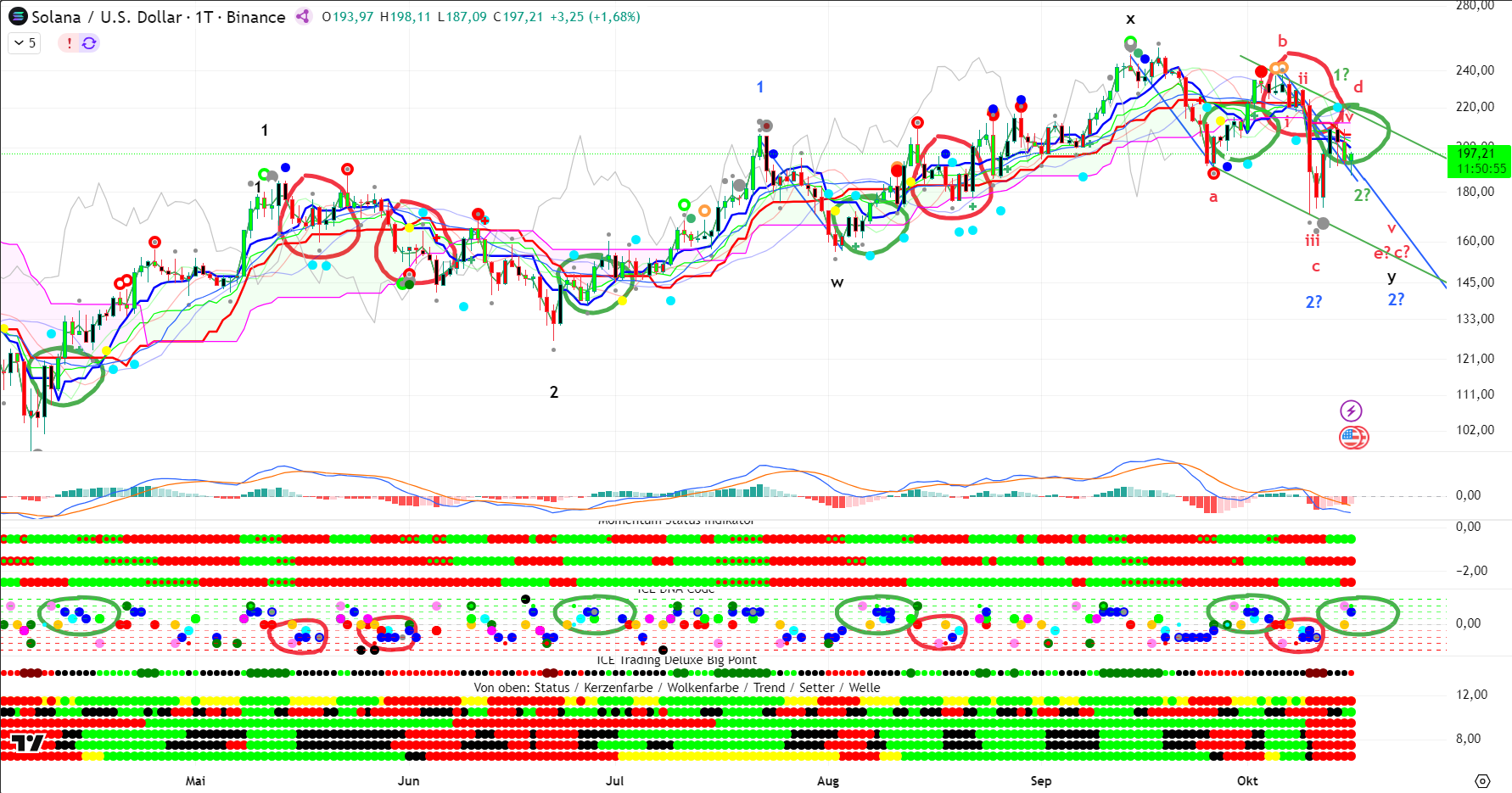The image size is (1512, 793).
Task: Collapse the indicator legend showing 5
Action: tap(25, 43)
